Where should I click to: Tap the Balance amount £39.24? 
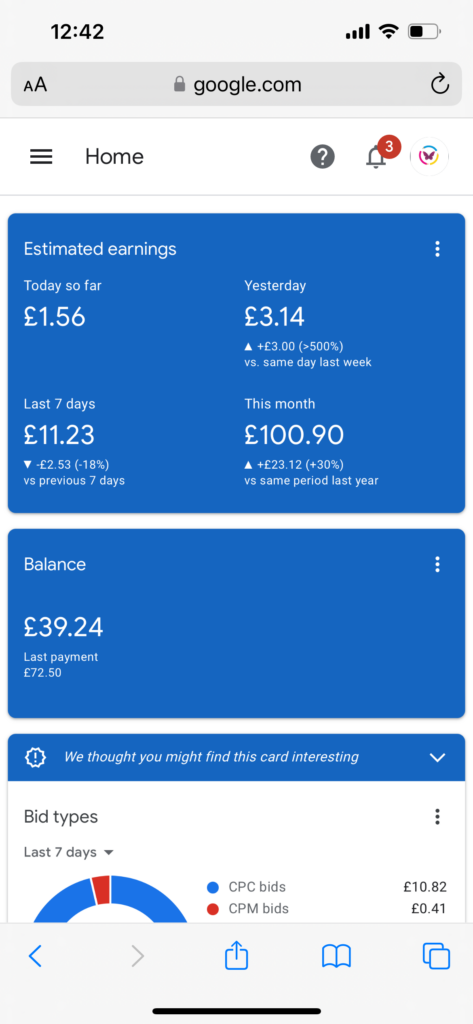[x=63, y=628]
